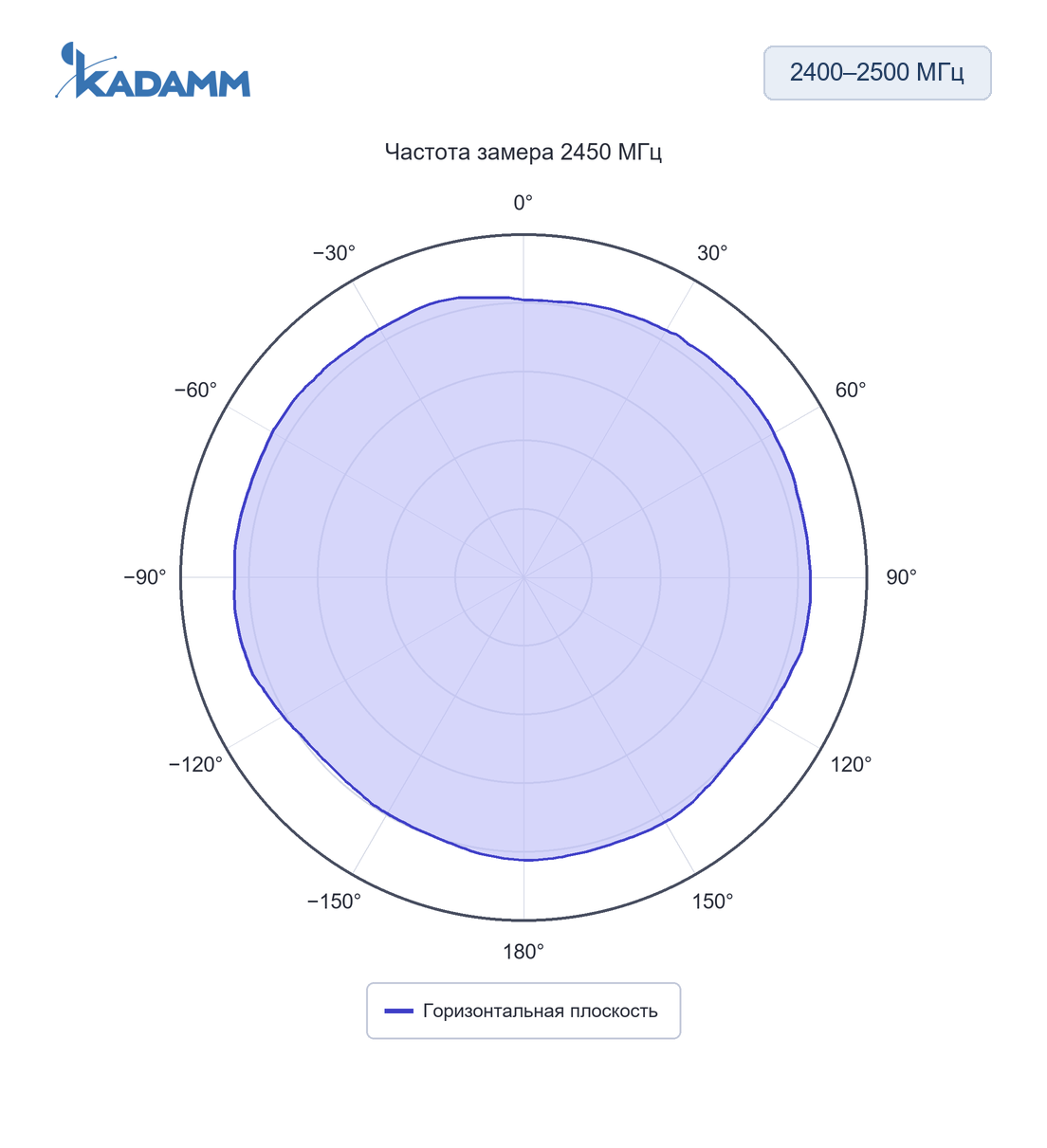
Task: Click the −30° angle label
Action: coord(334,253)
